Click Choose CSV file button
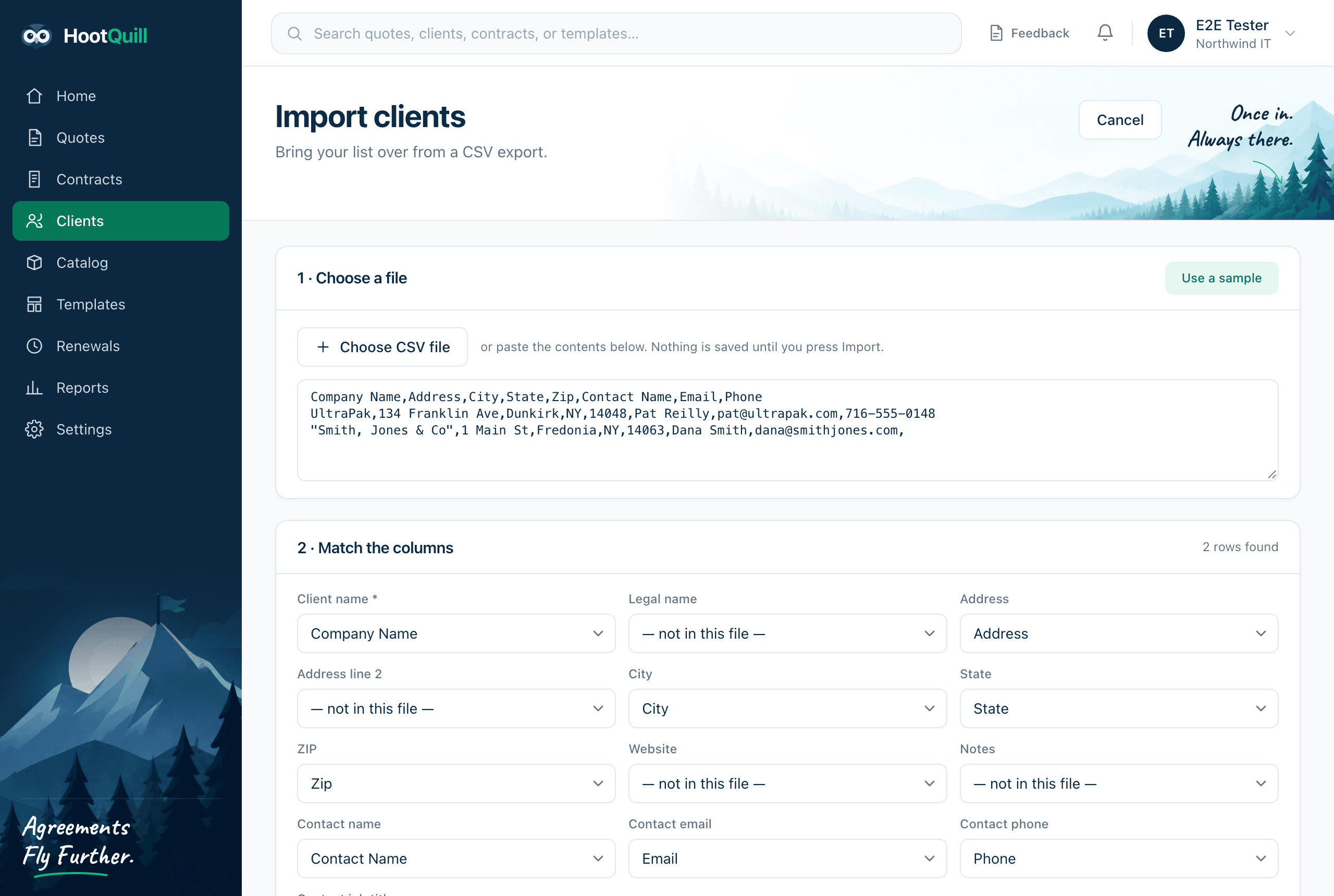The height and width of the screenshot is (896, 1334). click(382, 347)
